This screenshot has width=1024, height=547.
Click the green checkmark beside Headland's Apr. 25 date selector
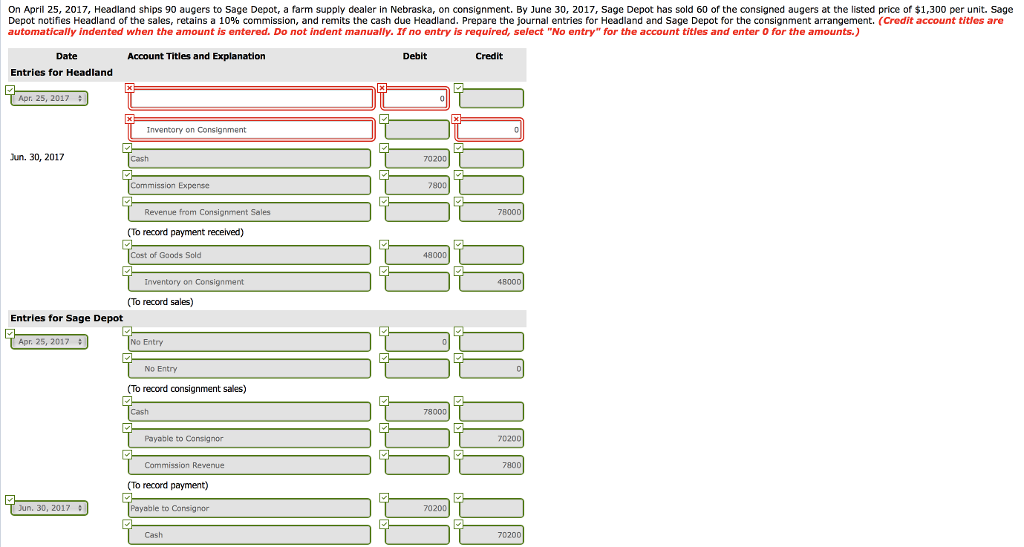[x=9, y=89]
